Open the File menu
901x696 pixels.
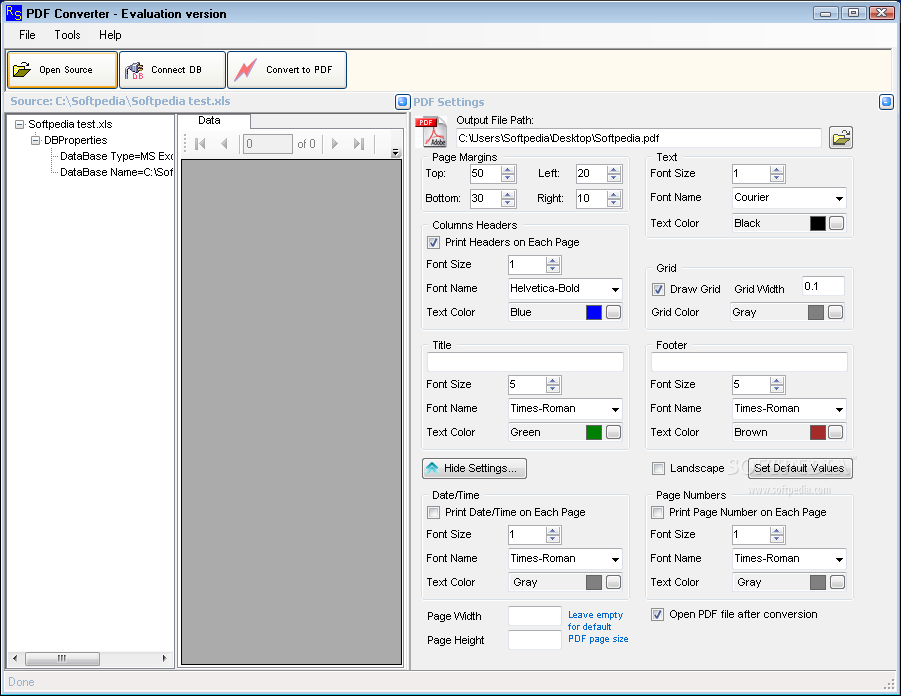[x=27, y=35]
